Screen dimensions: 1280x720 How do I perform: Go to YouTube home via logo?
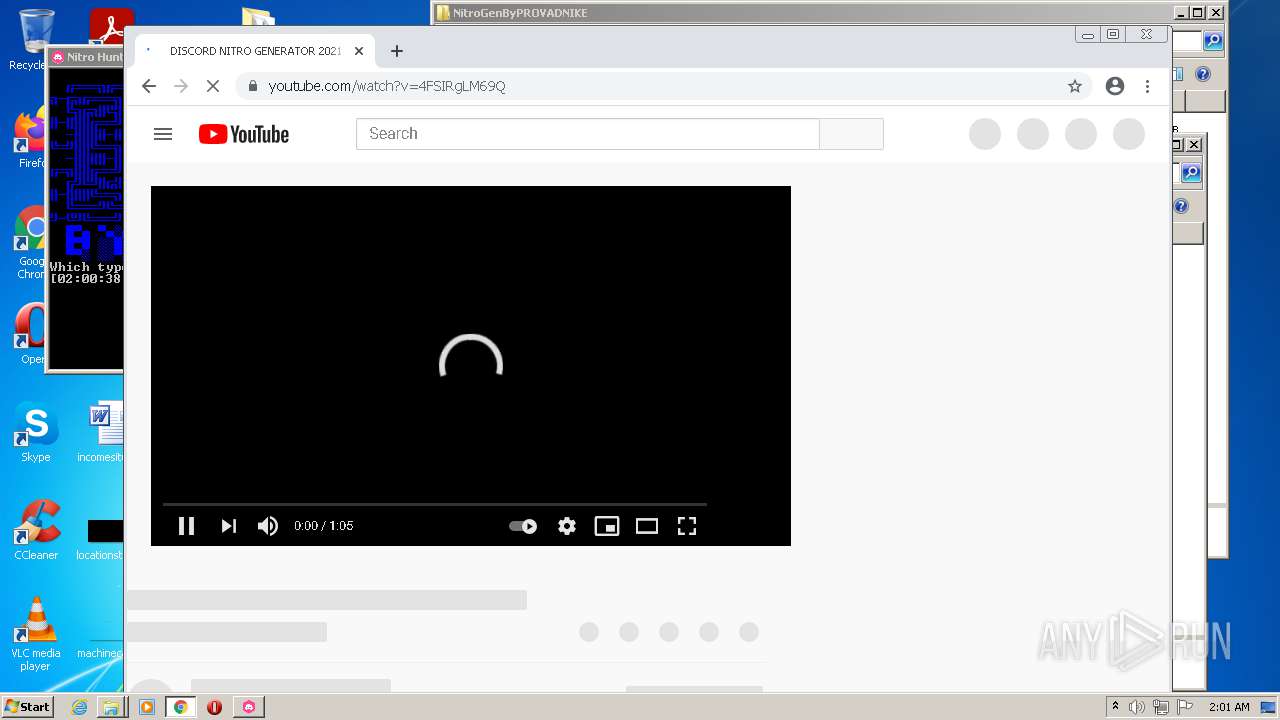tap(244, 134)
